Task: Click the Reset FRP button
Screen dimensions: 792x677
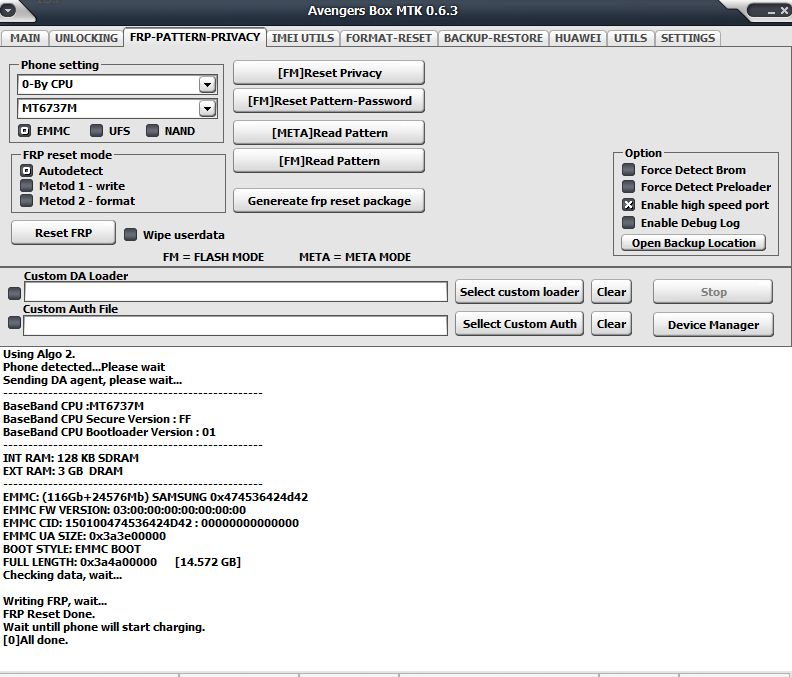Action: (63, 233)
